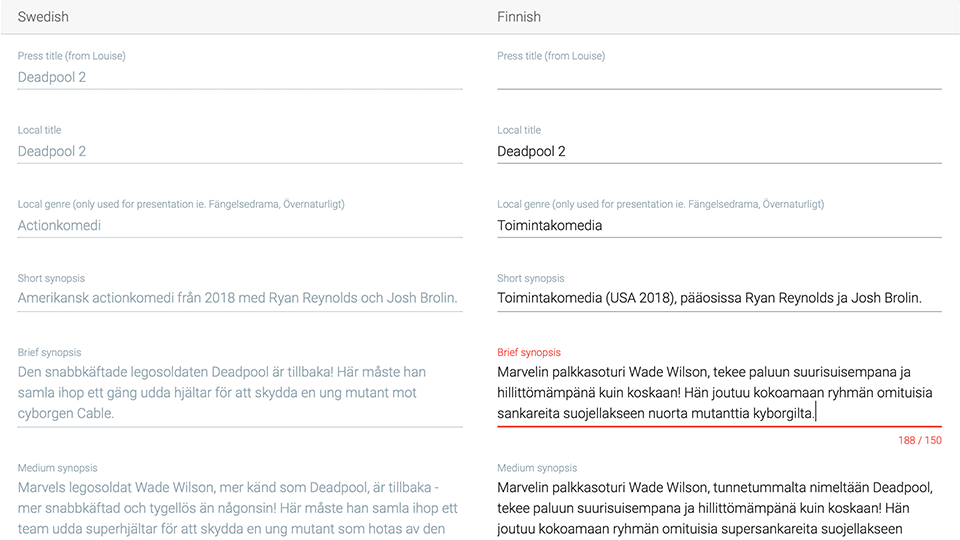Click the Swedish Brief synopsis text area
Screen dimensions: 960x540
coord(239,393)
